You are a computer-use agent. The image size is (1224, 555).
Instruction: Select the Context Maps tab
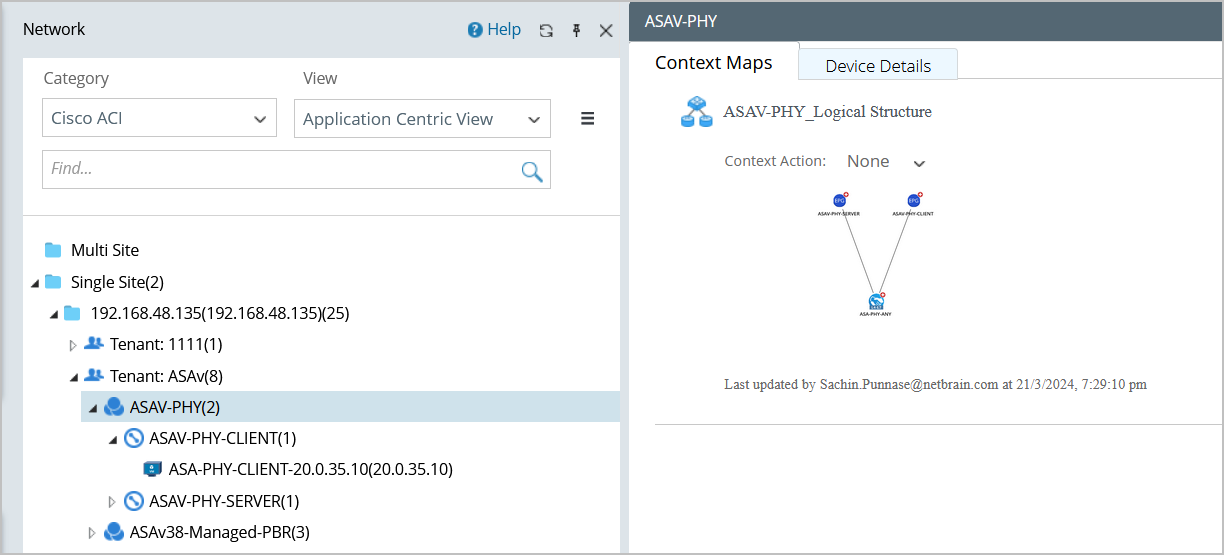[714, 63]
